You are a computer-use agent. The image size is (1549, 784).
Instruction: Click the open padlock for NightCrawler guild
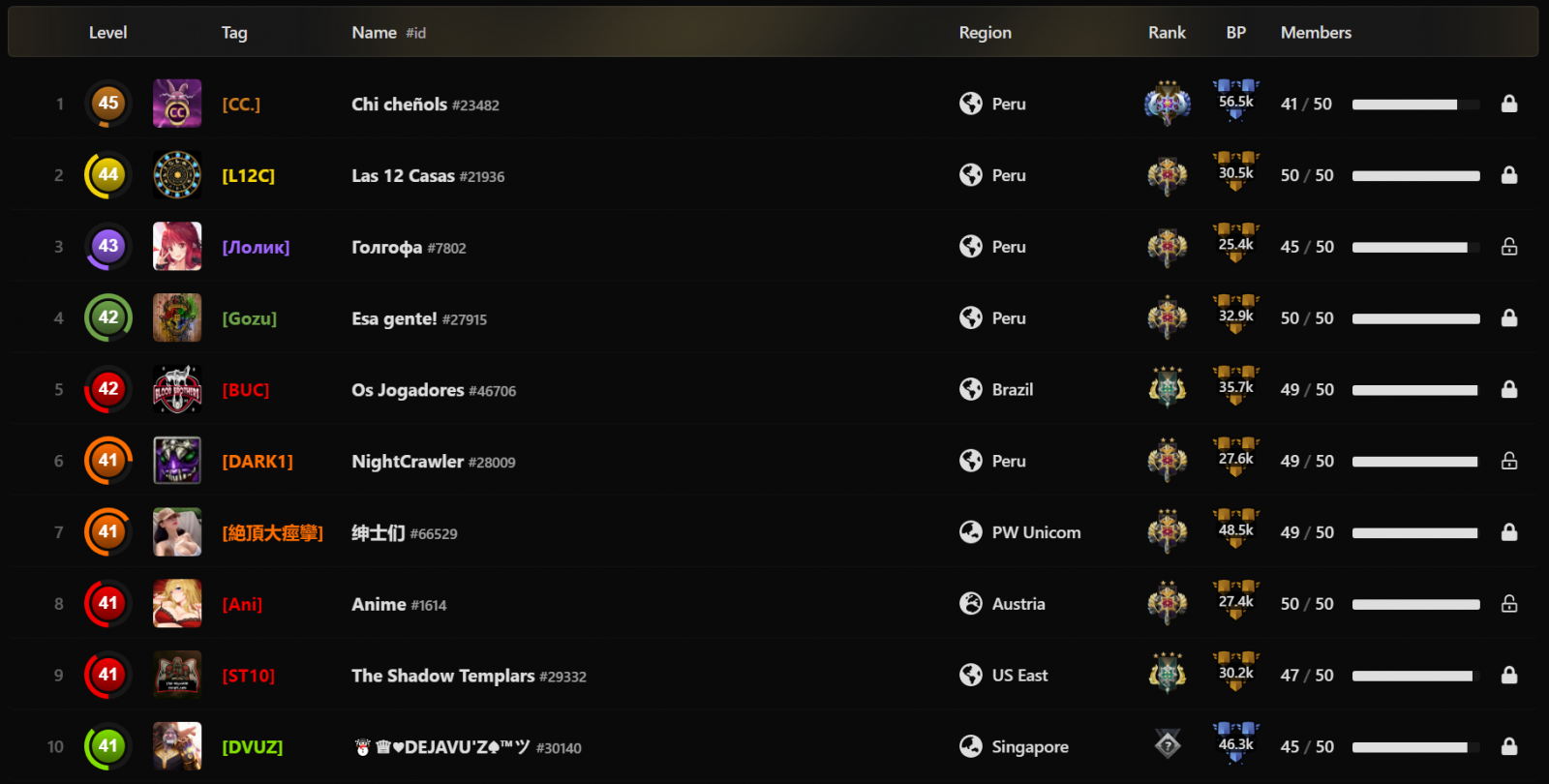tap(1508, 461)
